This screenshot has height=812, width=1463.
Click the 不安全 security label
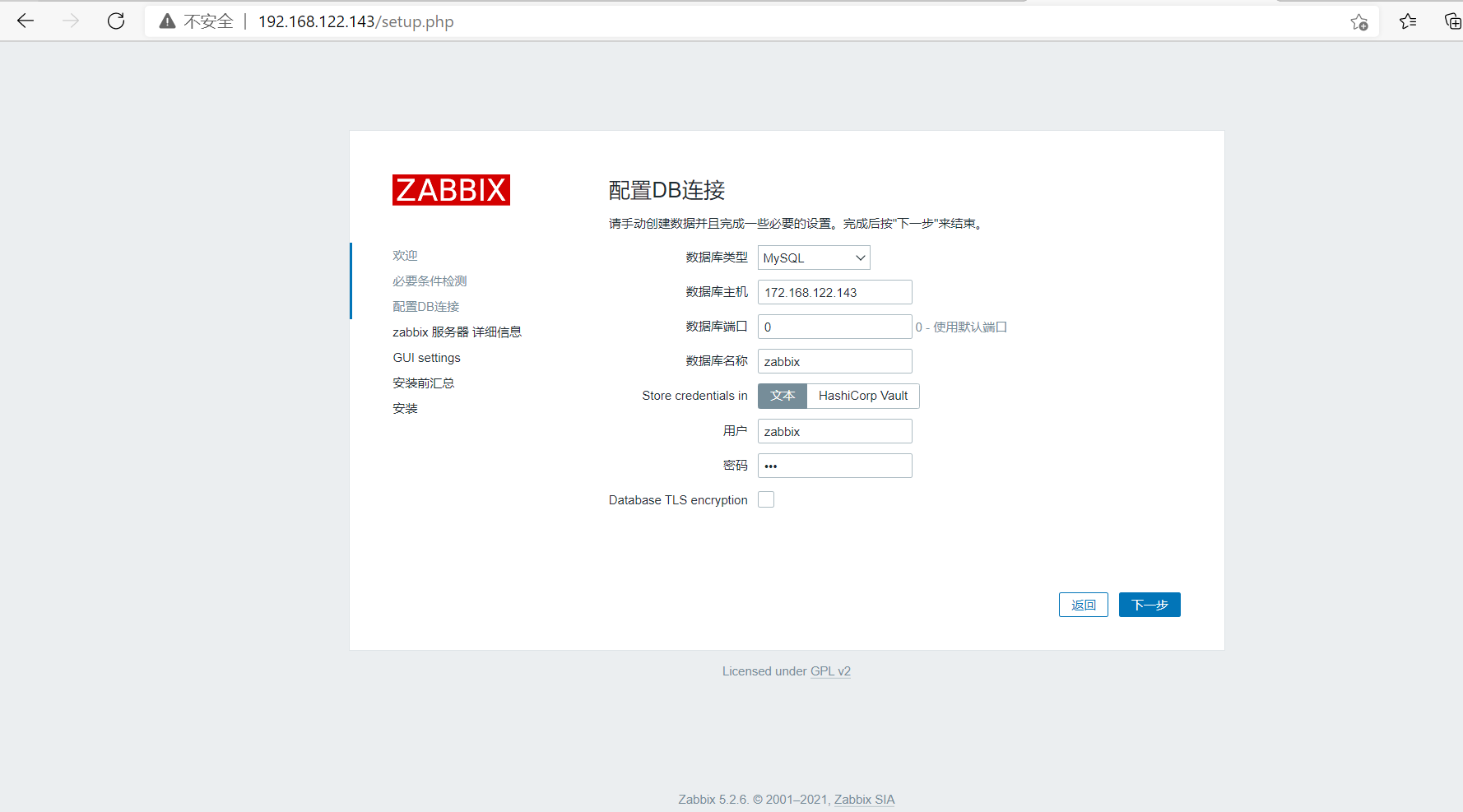[x=209, y=21]
